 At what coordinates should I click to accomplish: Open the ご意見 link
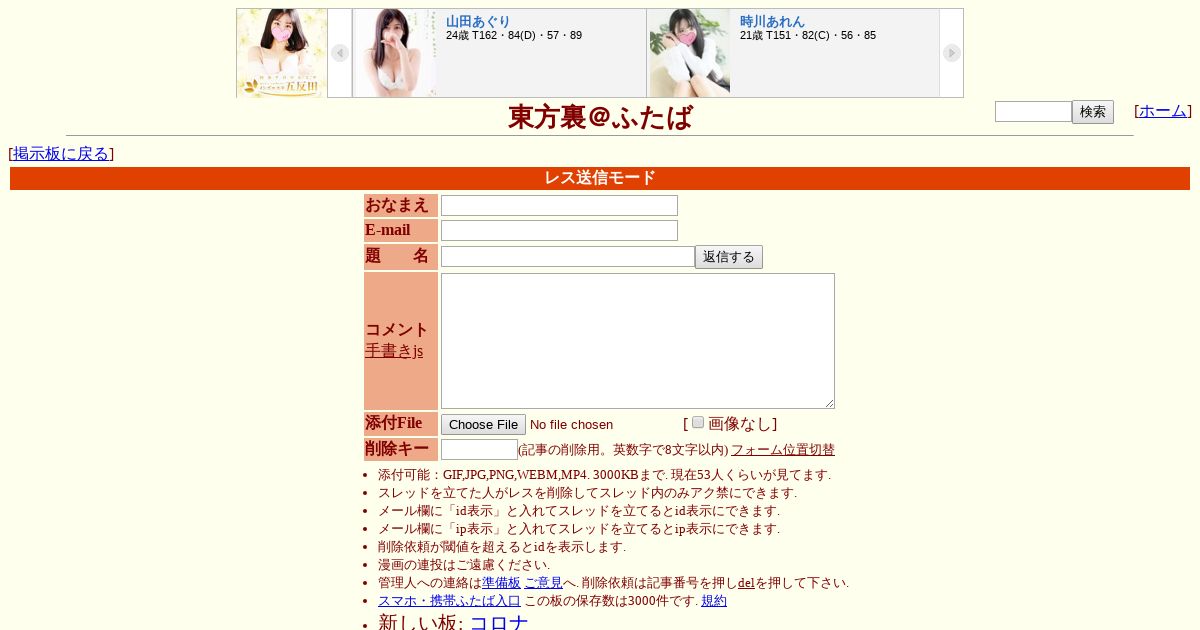point(543,583)
